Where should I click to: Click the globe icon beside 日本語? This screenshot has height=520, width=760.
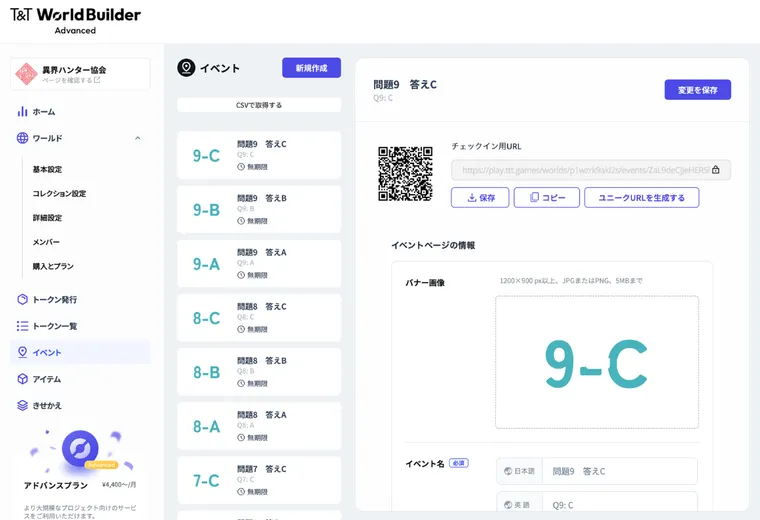[x=508, y=471]
